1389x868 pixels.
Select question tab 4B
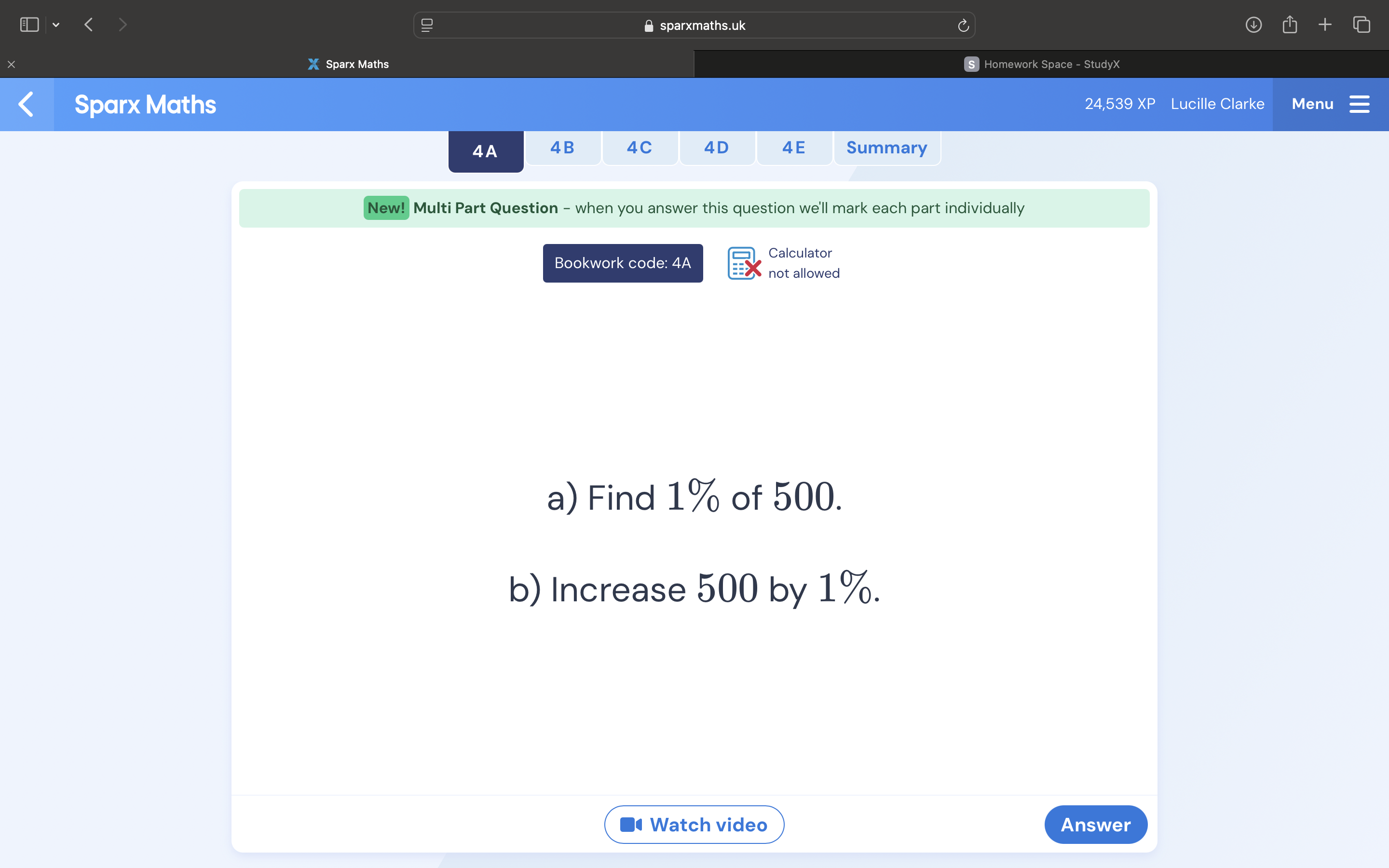[x=562, y=148]
